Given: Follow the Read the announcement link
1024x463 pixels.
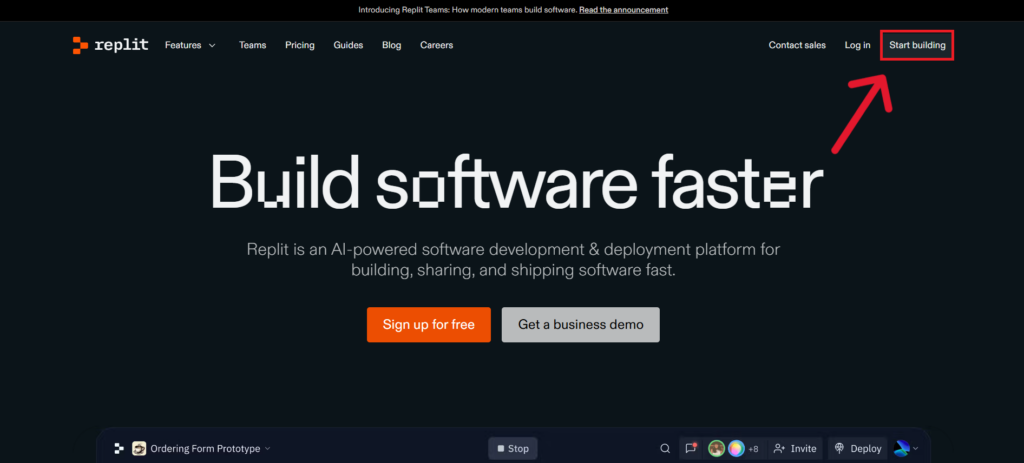Looking at the screenshot, I should point(623,10).
